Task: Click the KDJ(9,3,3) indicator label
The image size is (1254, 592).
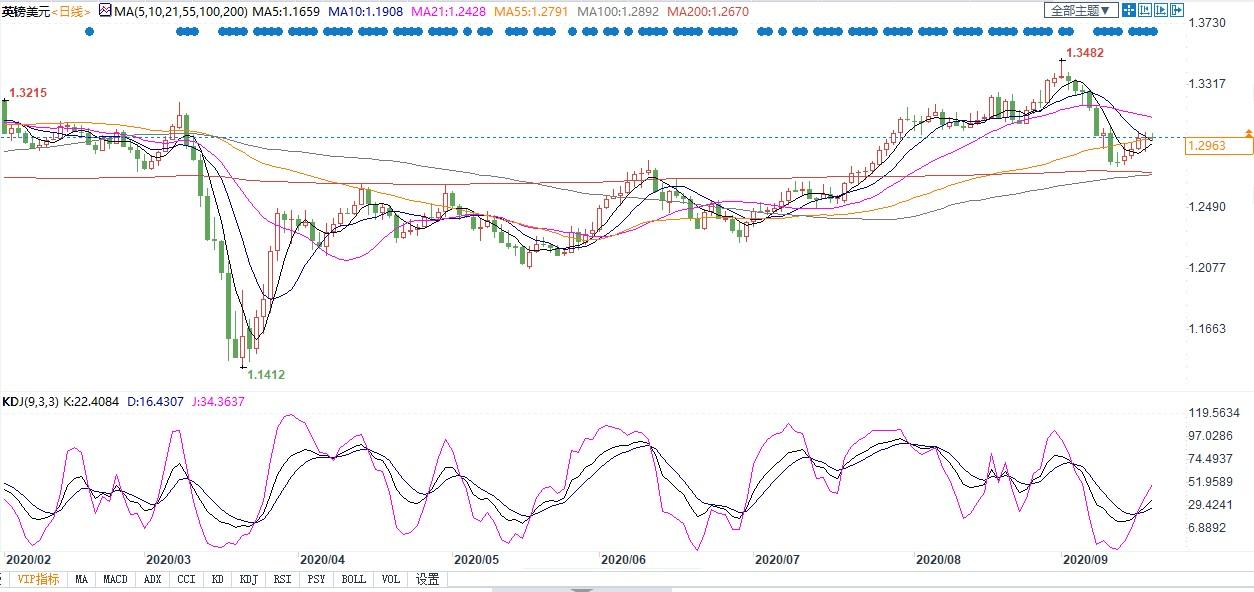Action: pyautogui.click(x=31, y=402)
